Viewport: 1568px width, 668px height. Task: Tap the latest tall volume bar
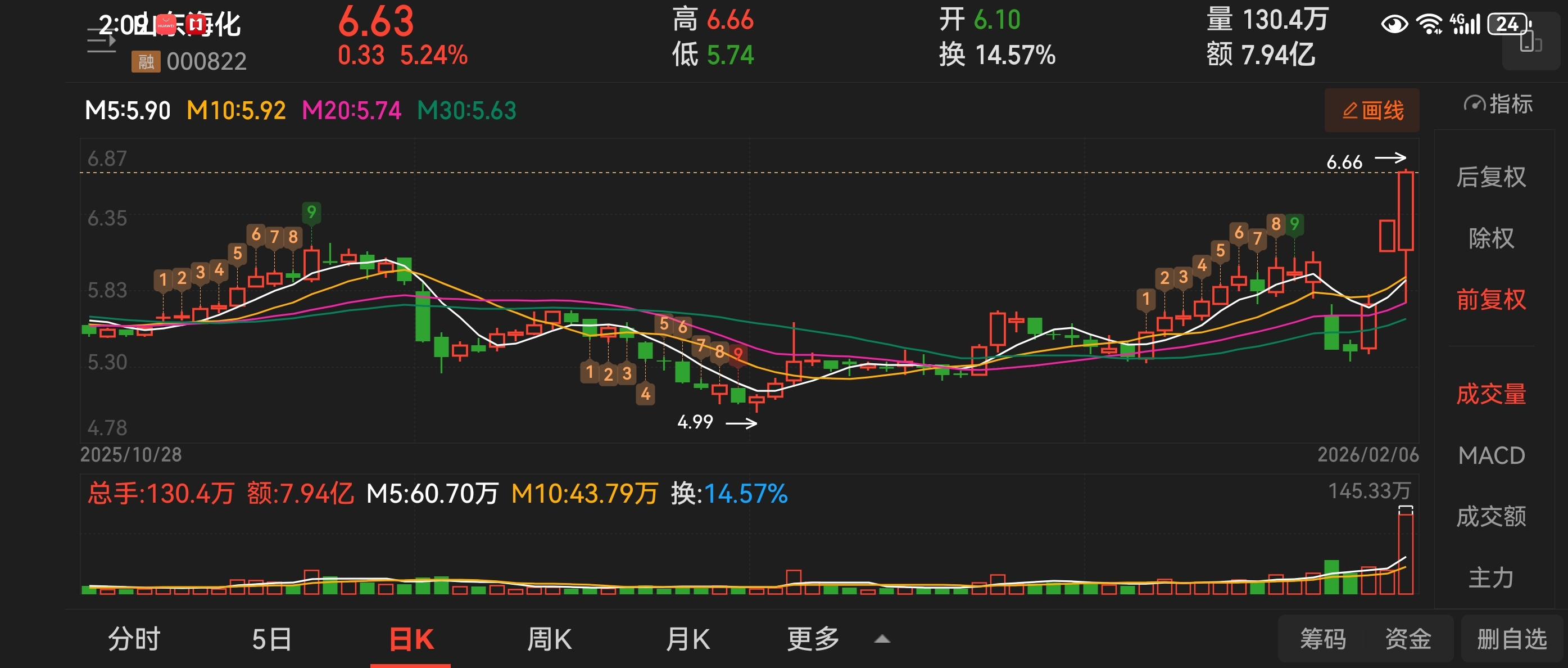pos(1406,553)
